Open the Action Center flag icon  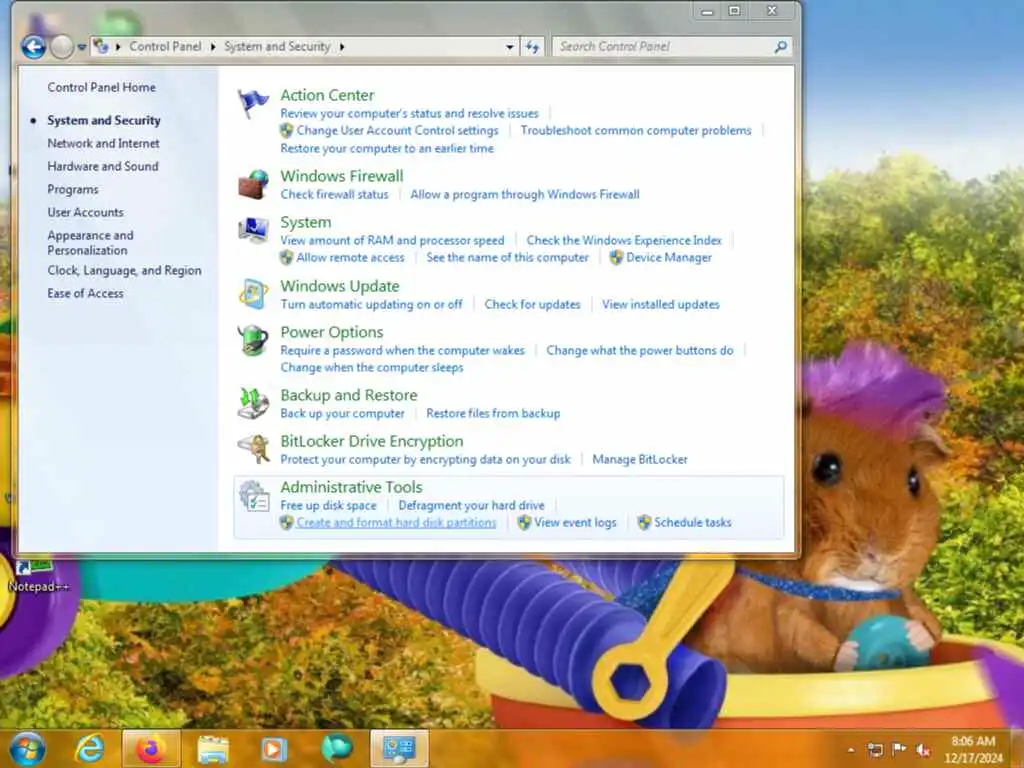(253, 104)
